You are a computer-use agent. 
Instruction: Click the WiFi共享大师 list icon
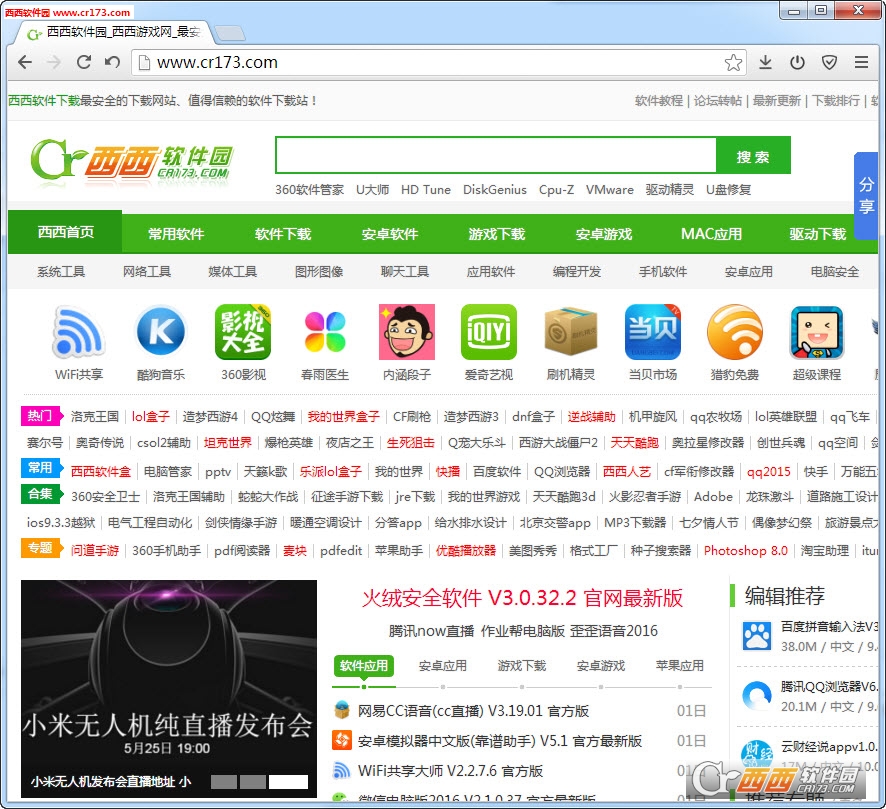[x=342, y=770]
